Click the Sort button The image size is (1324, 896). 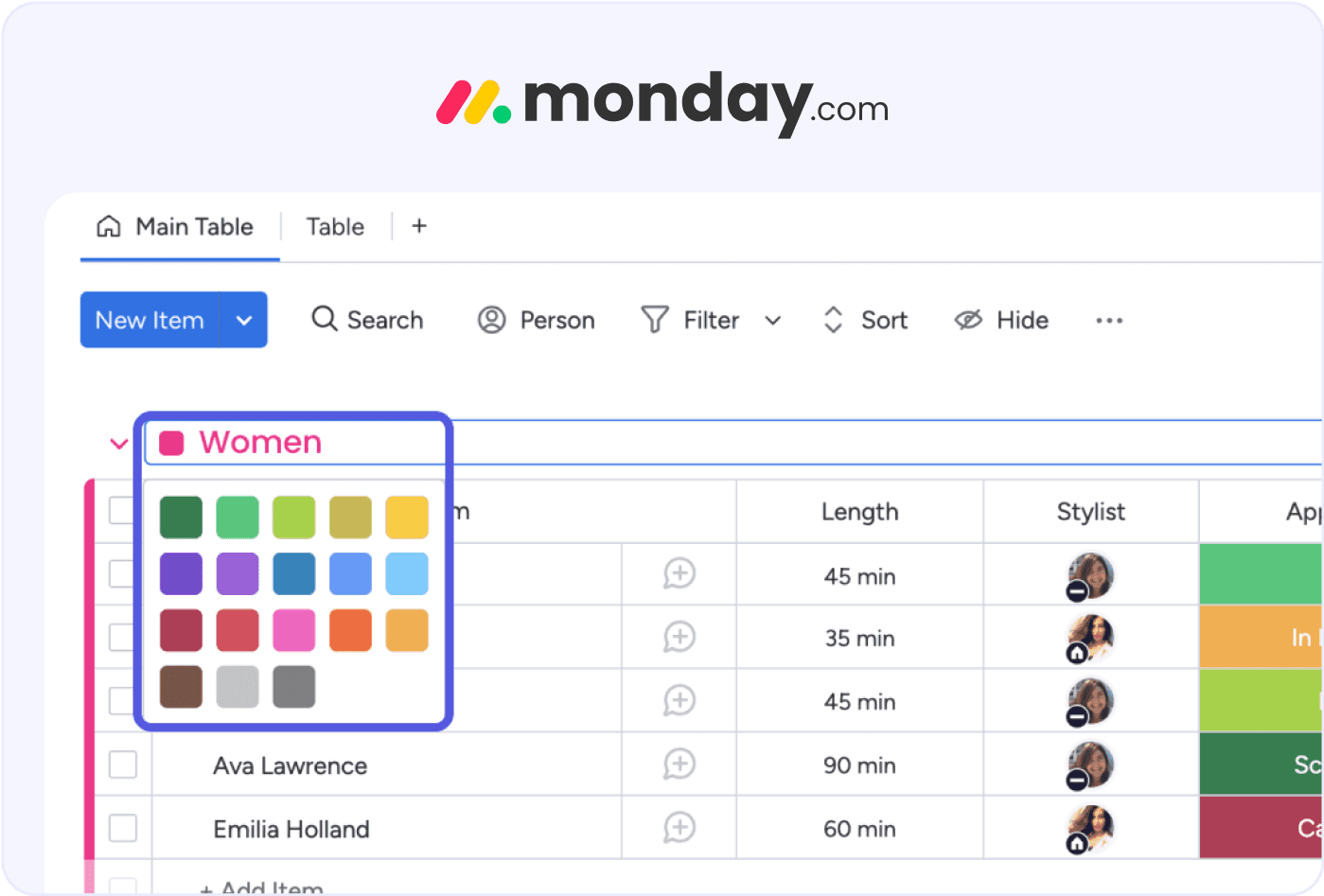[x=866, y=320]
